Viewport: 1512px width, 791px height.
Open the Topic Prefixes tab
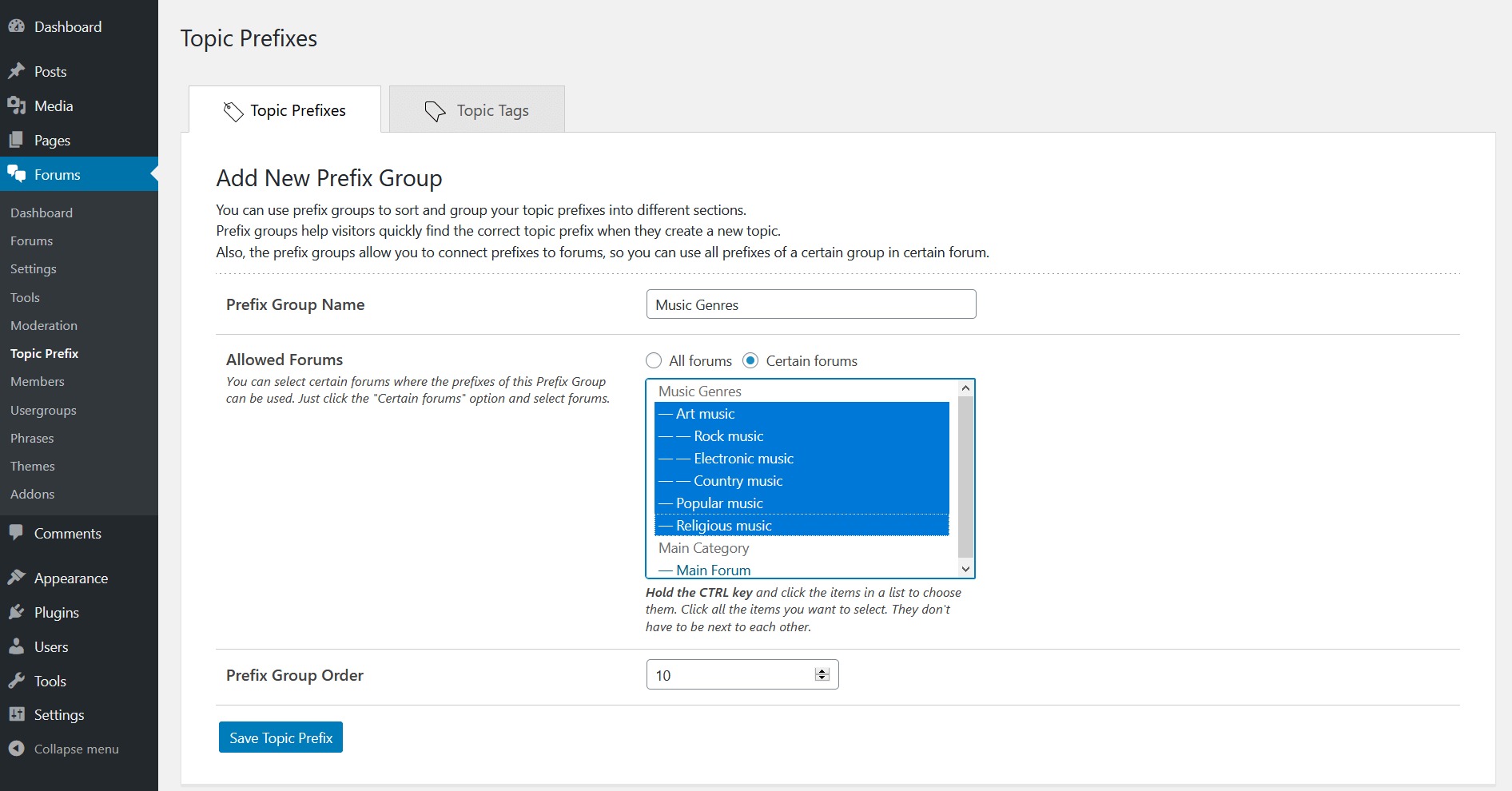pyautogui.click(x=285, y=110)
